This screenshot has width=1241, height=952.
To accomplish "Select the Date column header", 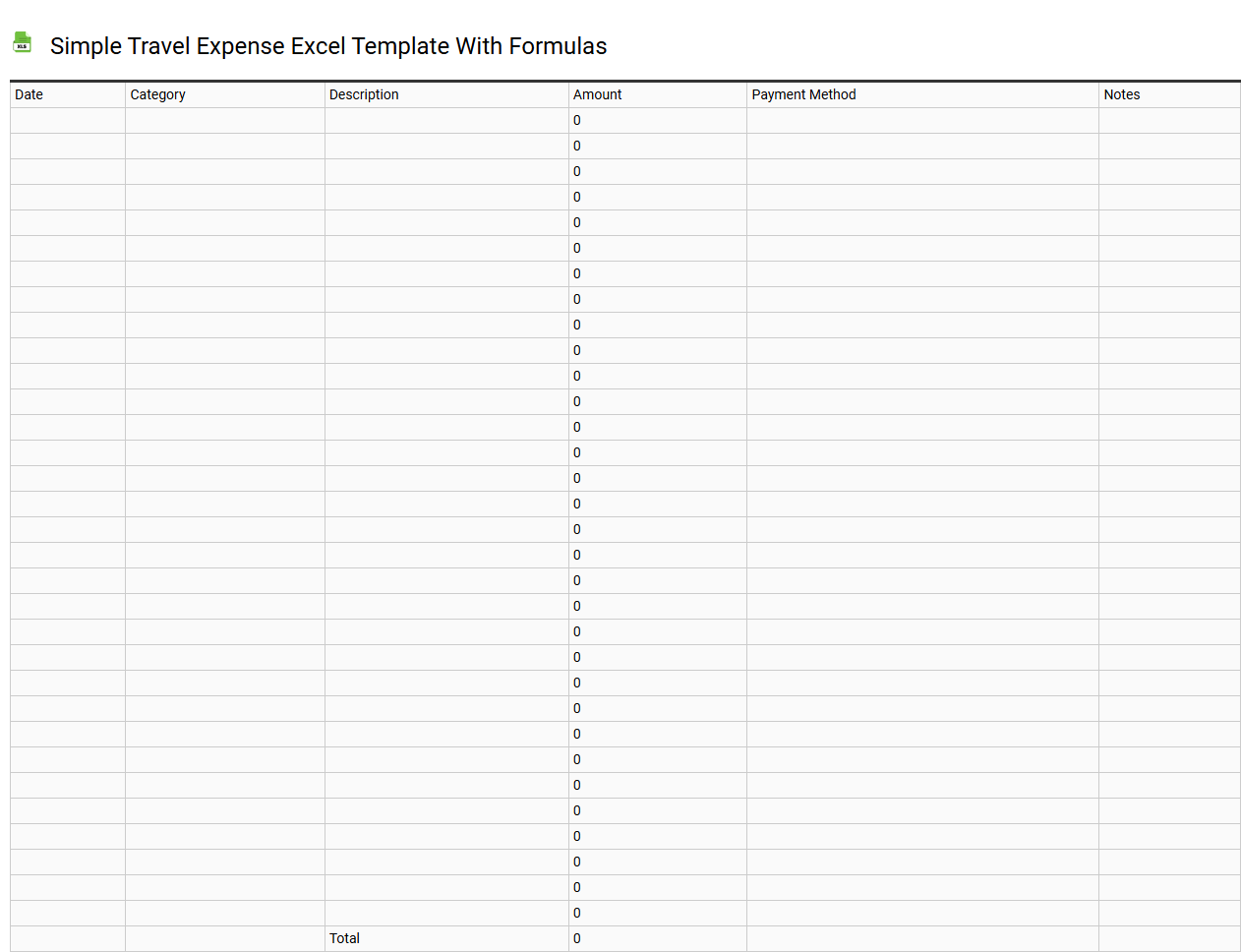I will [29, 94].
